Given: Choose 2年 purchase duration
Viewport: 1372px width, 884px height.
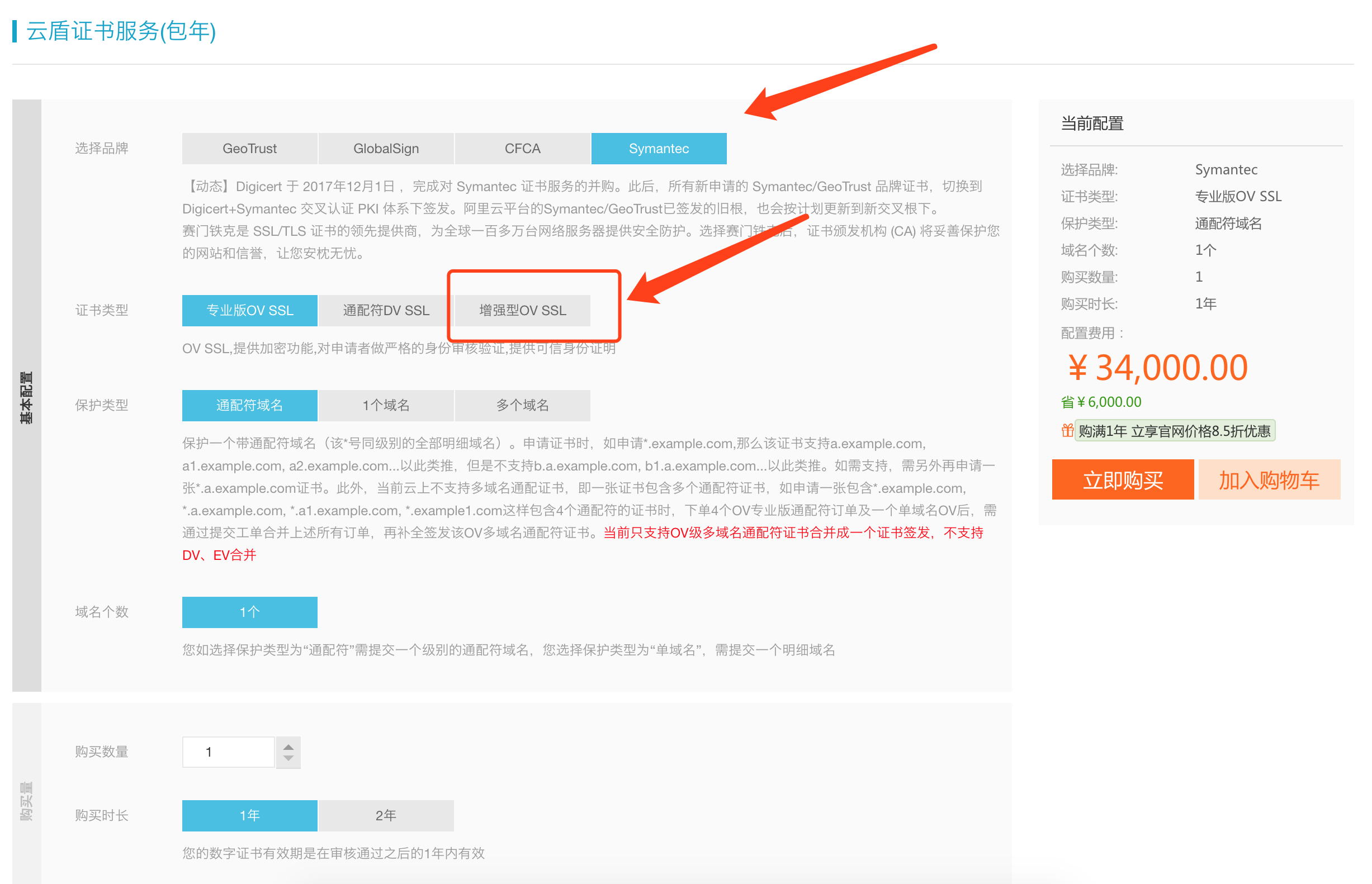Looking at the screenshot, I should pos(385,815).
